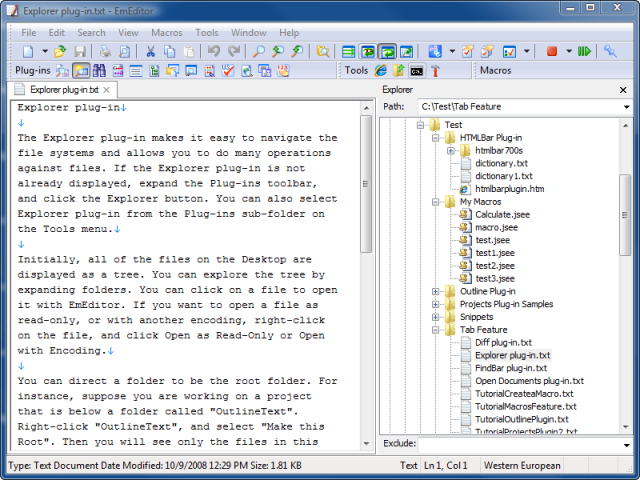The image size is (640, 480).
Task: Click the Print icon
Action: (x=105, y=51)
